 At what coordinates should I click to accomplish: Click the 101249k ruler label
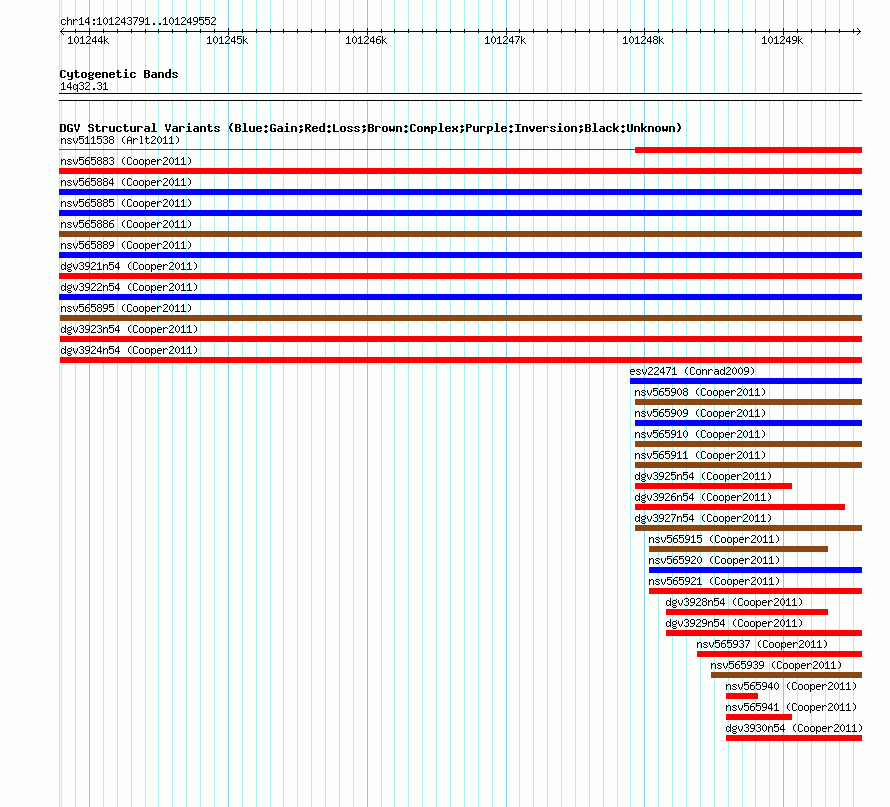[782, 40]
